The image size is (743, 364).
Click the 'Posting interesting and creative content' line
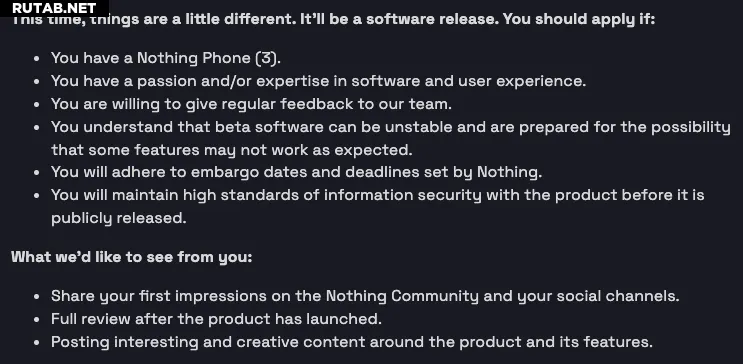tap(352, 342)
